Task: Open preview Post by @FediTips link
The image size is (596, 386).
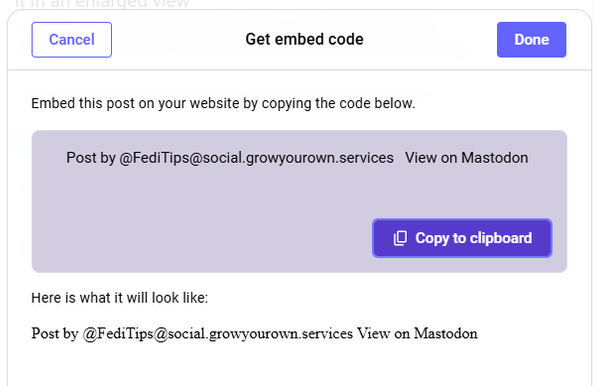Action: (192, 334)
